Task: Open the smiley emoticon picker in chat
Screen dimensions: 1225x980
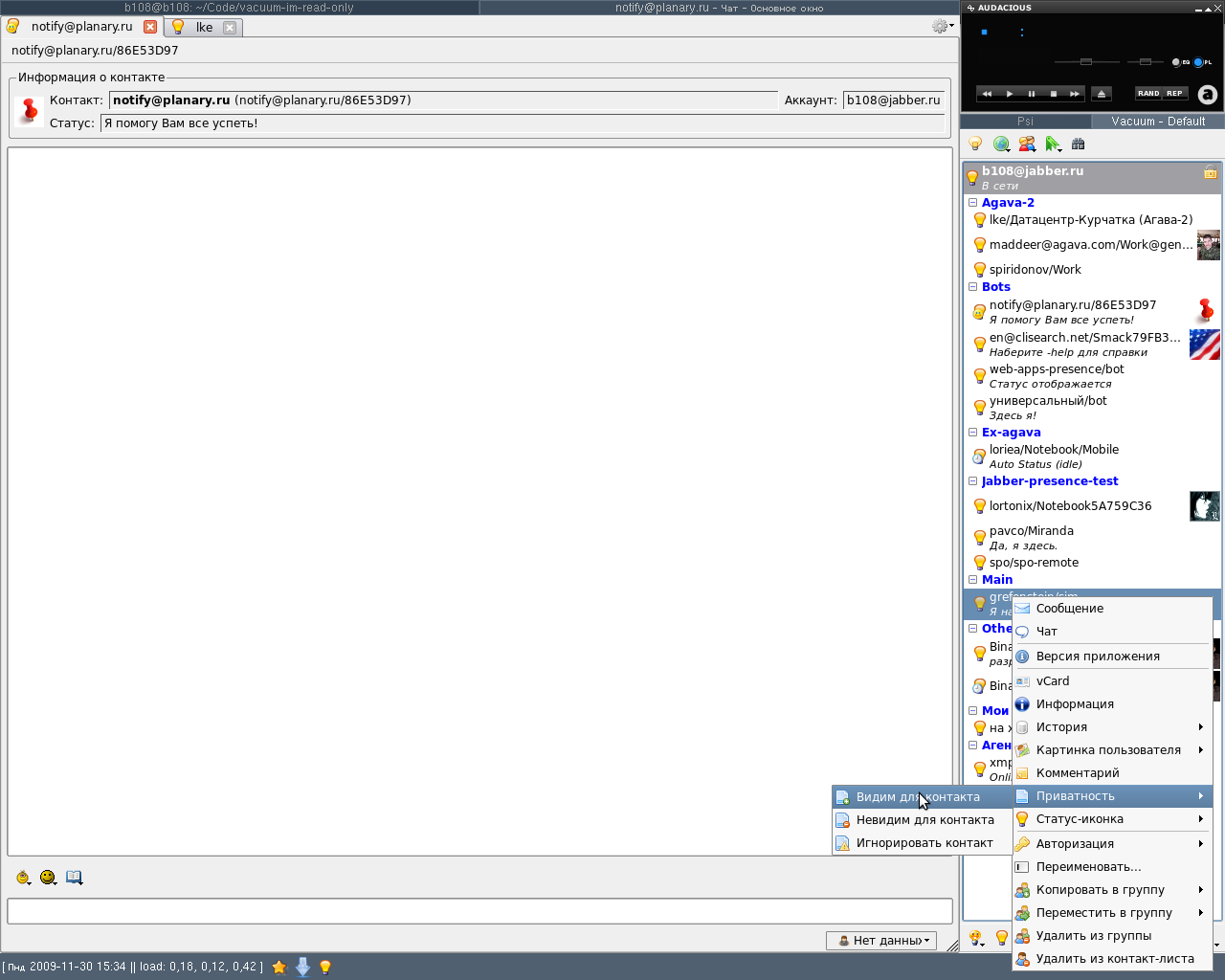Action: click(48, 878)
